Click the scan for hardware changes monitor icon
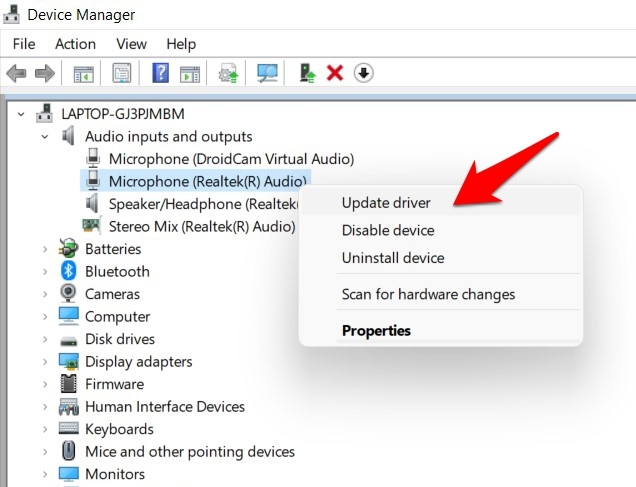 click(267, 73)
